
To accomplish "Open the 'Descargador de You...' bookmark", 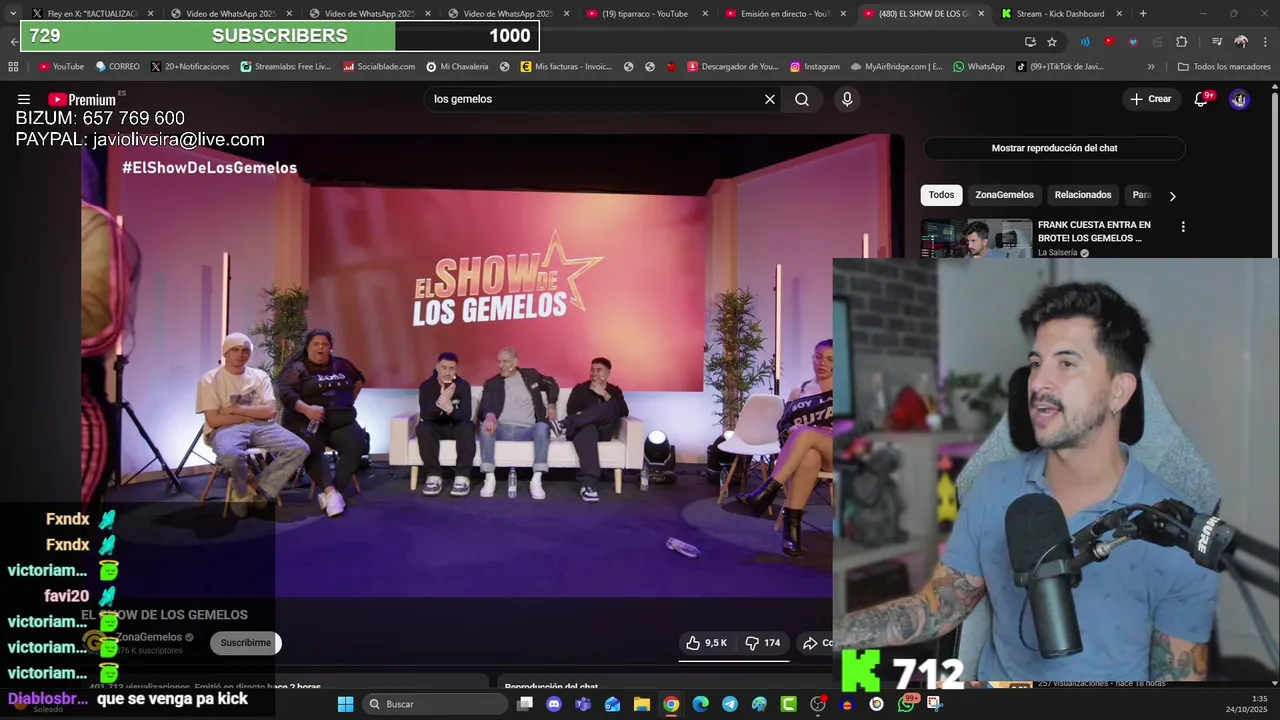I will coord(733,67).
